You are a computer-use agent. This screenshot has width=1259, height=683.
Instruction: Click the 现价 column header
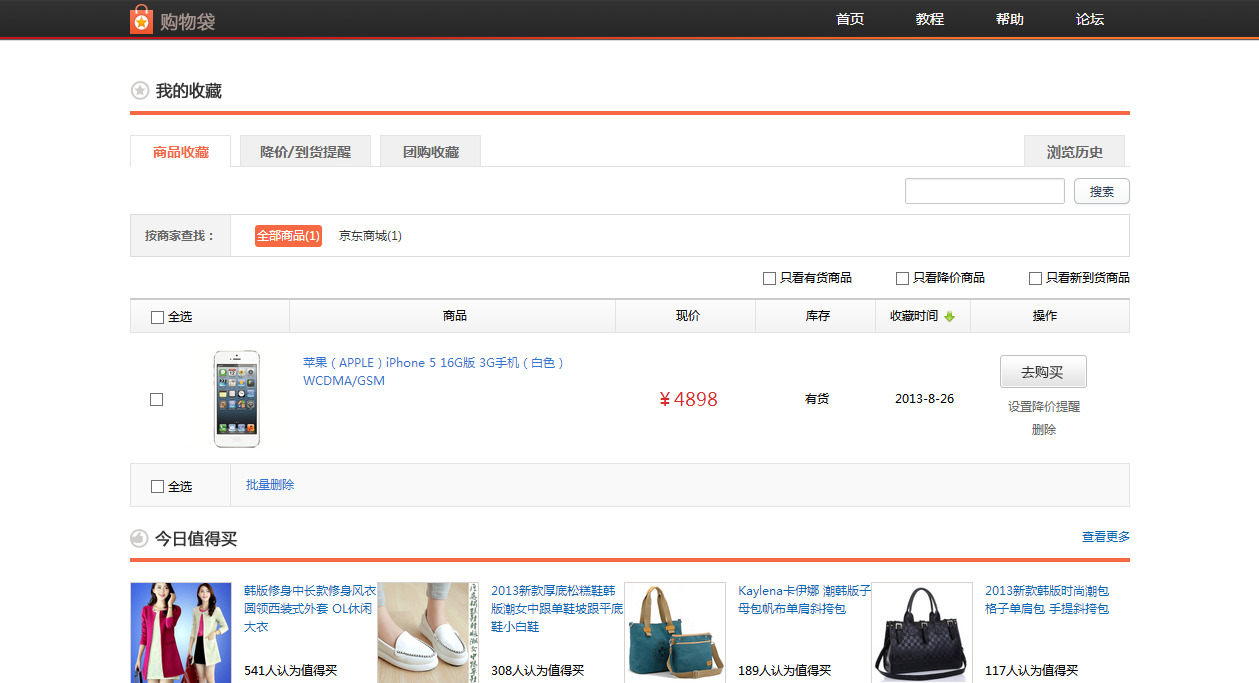(688, 316)
